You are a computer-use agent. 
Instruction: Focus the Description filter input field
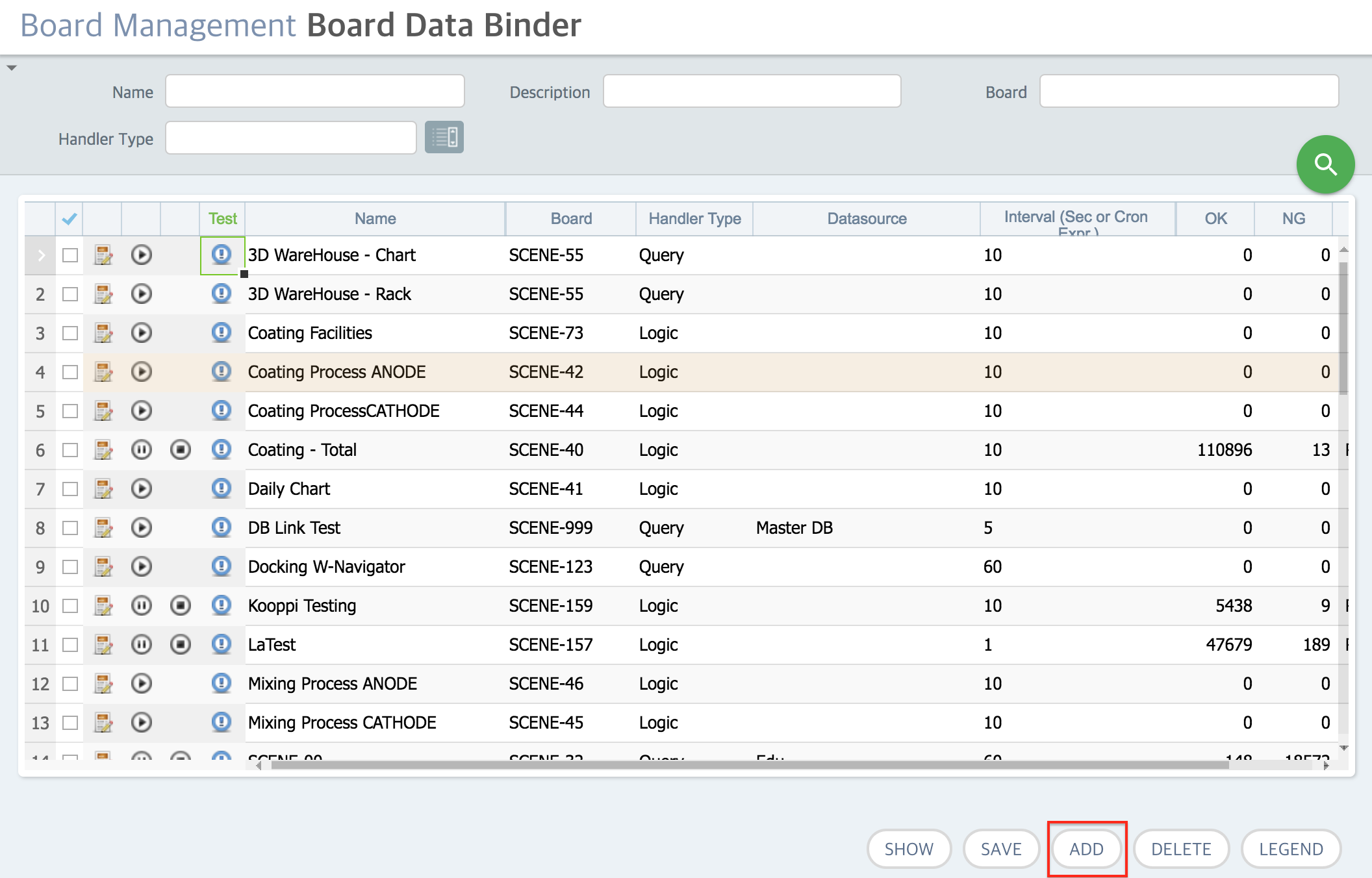click(752, 91)
